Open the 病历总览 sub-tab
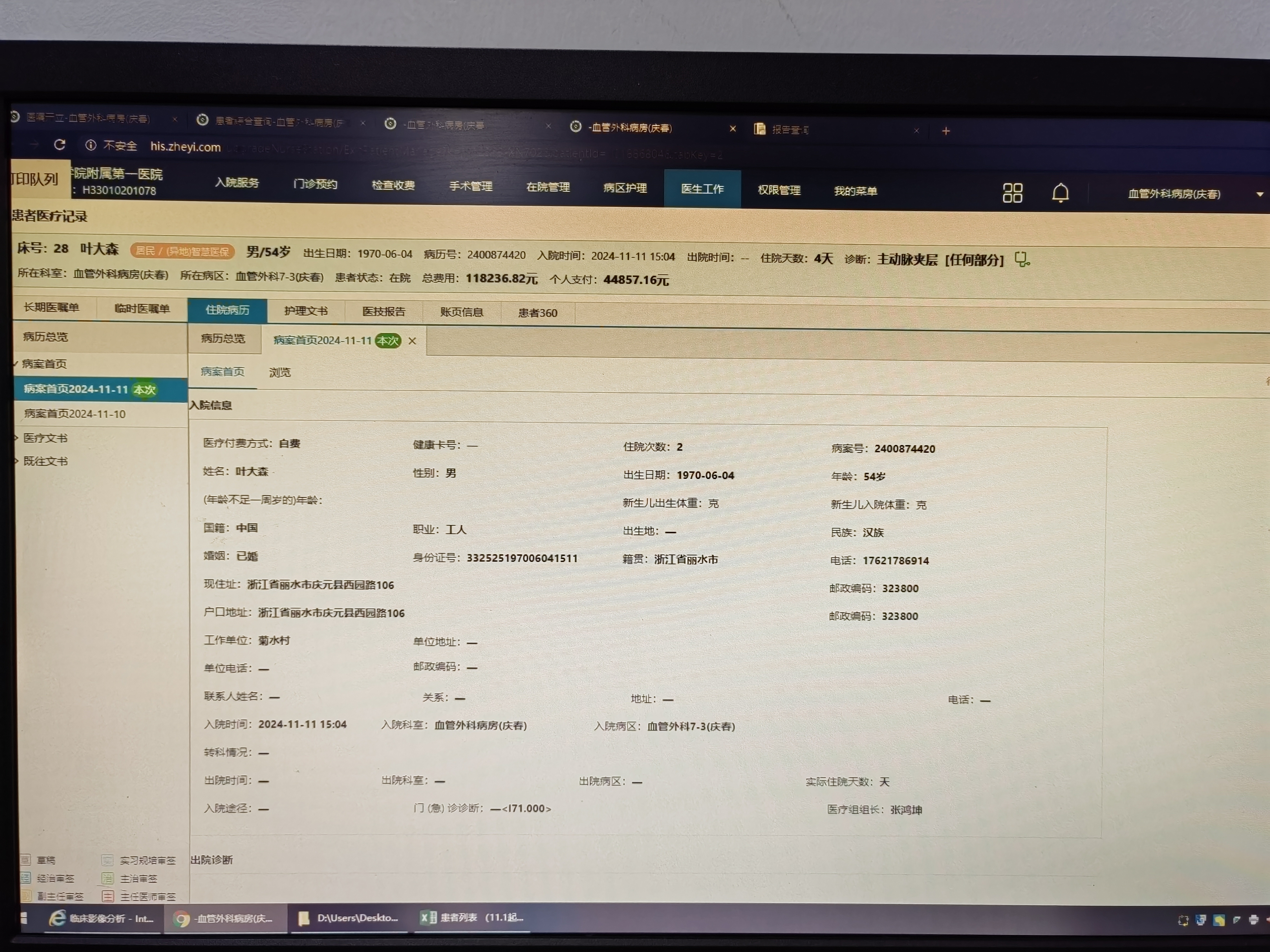 point(223,339)
